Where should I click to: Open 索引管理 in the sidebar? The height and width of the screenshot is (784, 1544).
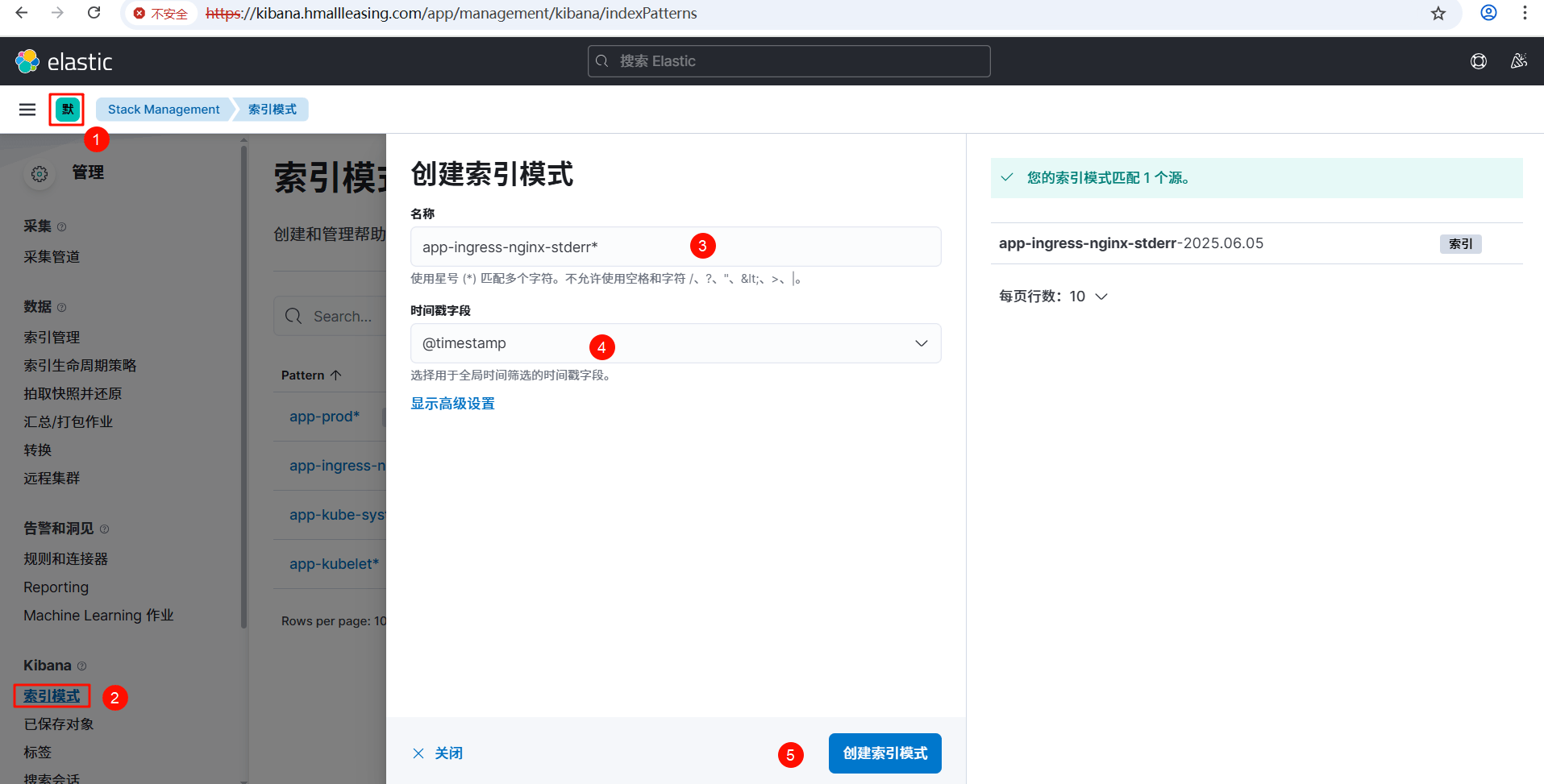(x=52, y=338)
